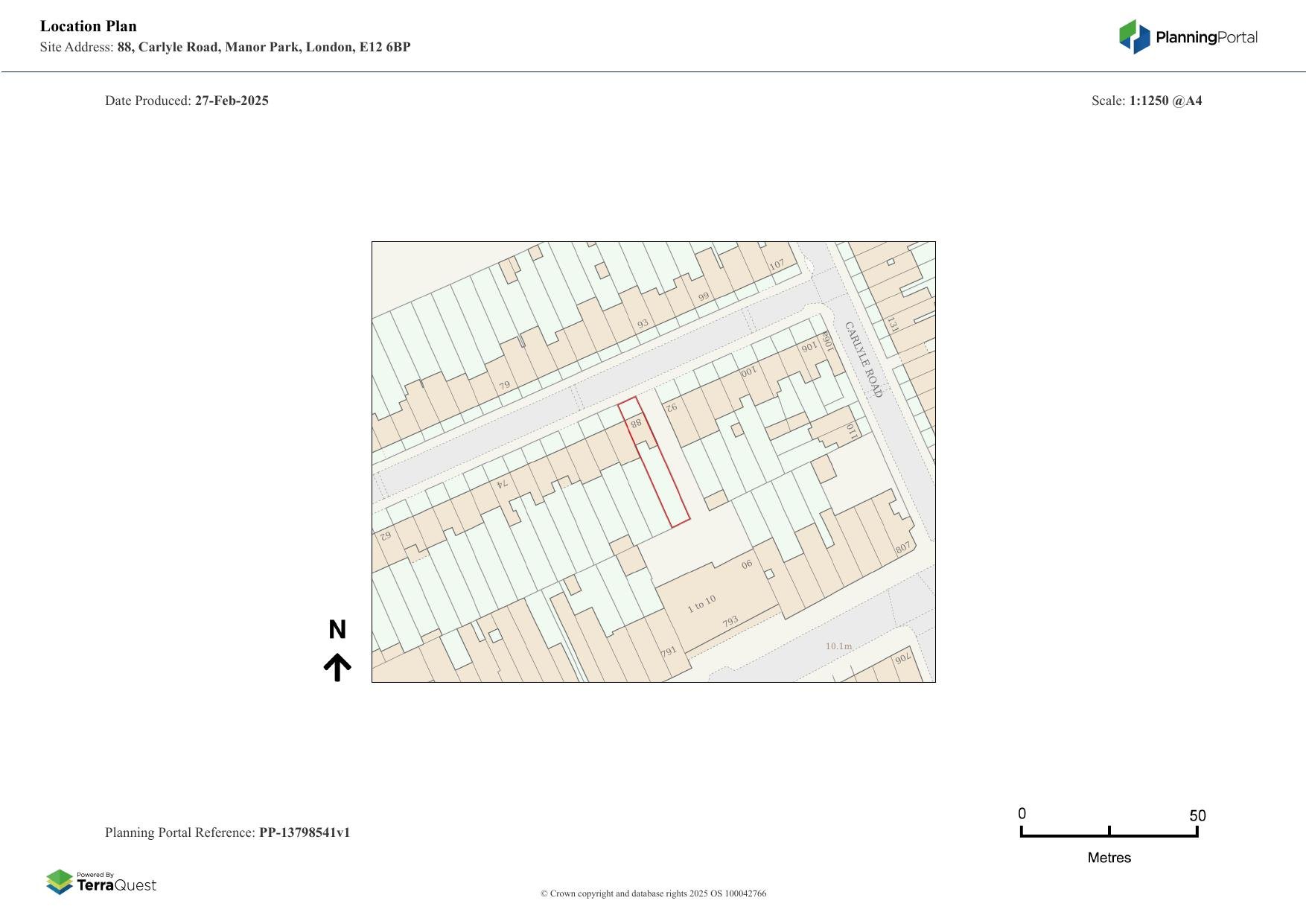Click the Location Plan title
Screen dimensions: 1306x924
point(89,26)
